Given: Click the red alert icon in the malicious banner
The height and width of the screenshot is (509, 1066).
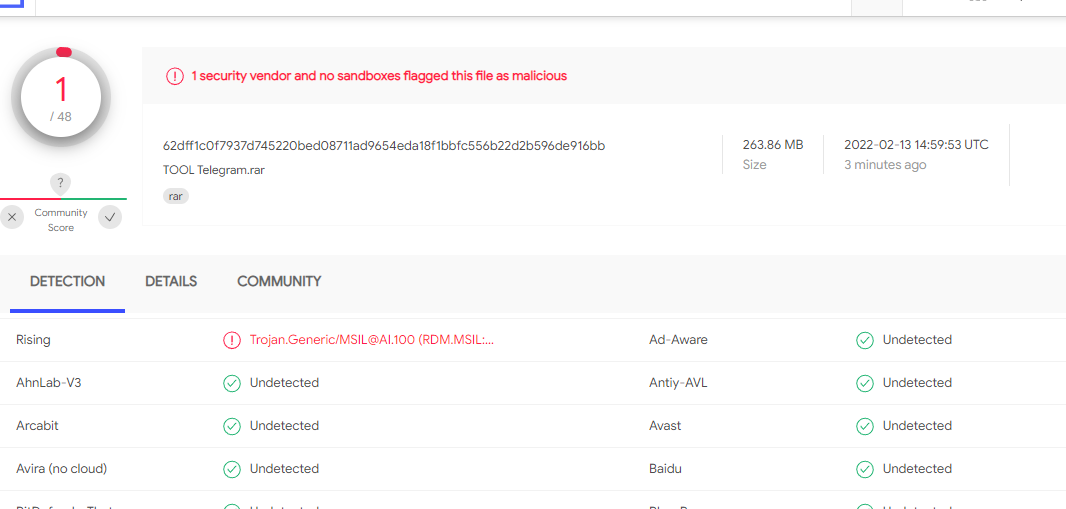Looking at the screenshot, I should pyautogui.click(x=175, y=76).
